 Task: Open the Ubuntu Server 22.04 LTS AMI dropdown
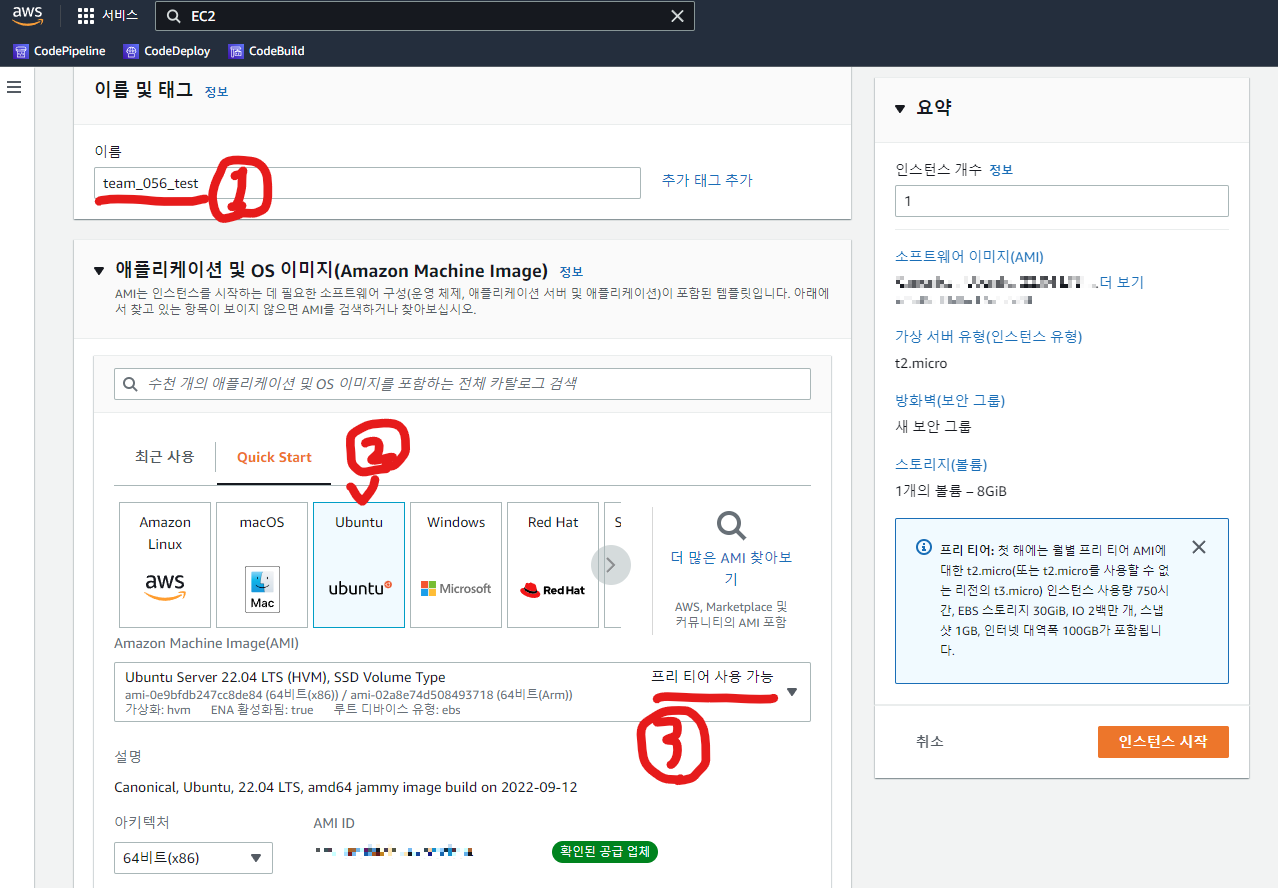pyautogui.click(x=463, y=692)
